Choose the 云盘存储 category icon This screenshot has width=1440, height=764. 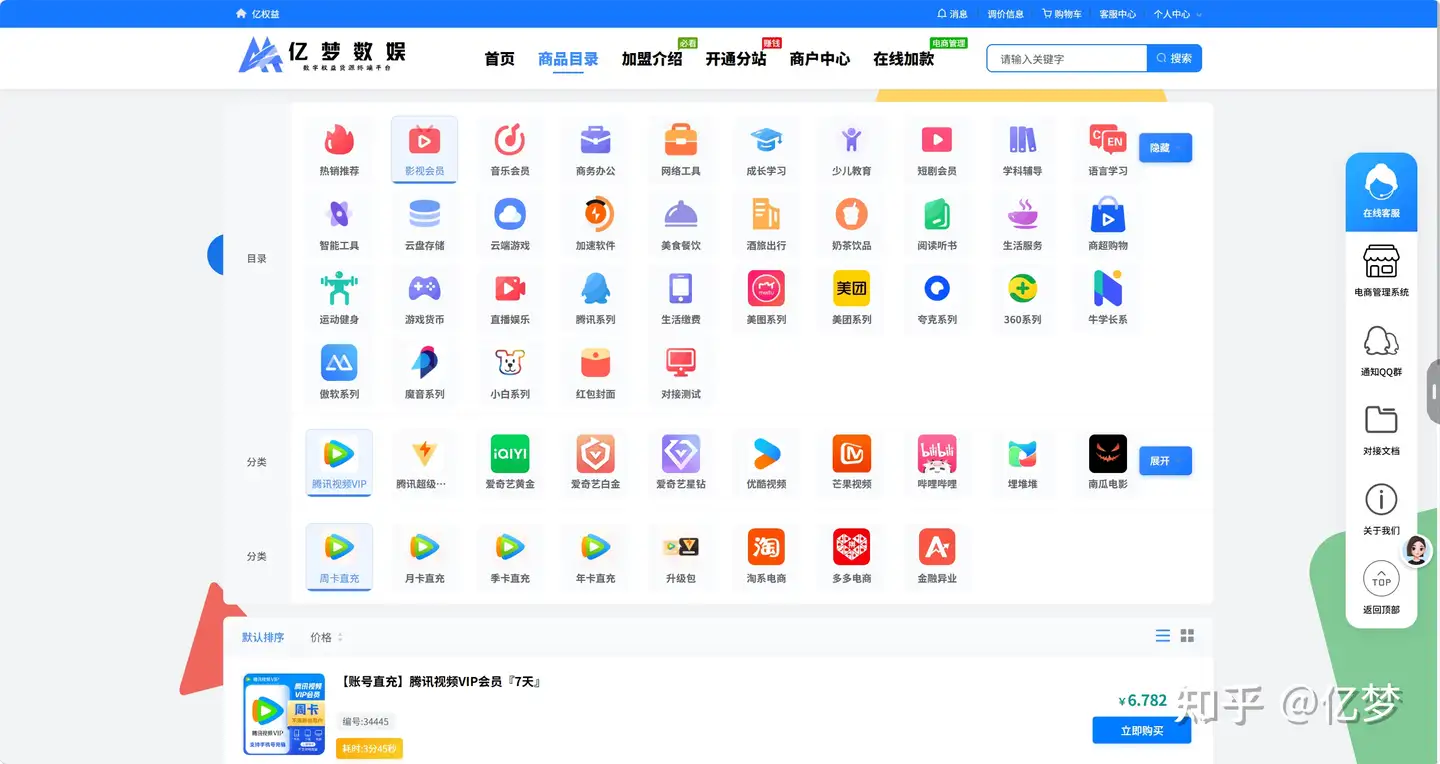425,214
